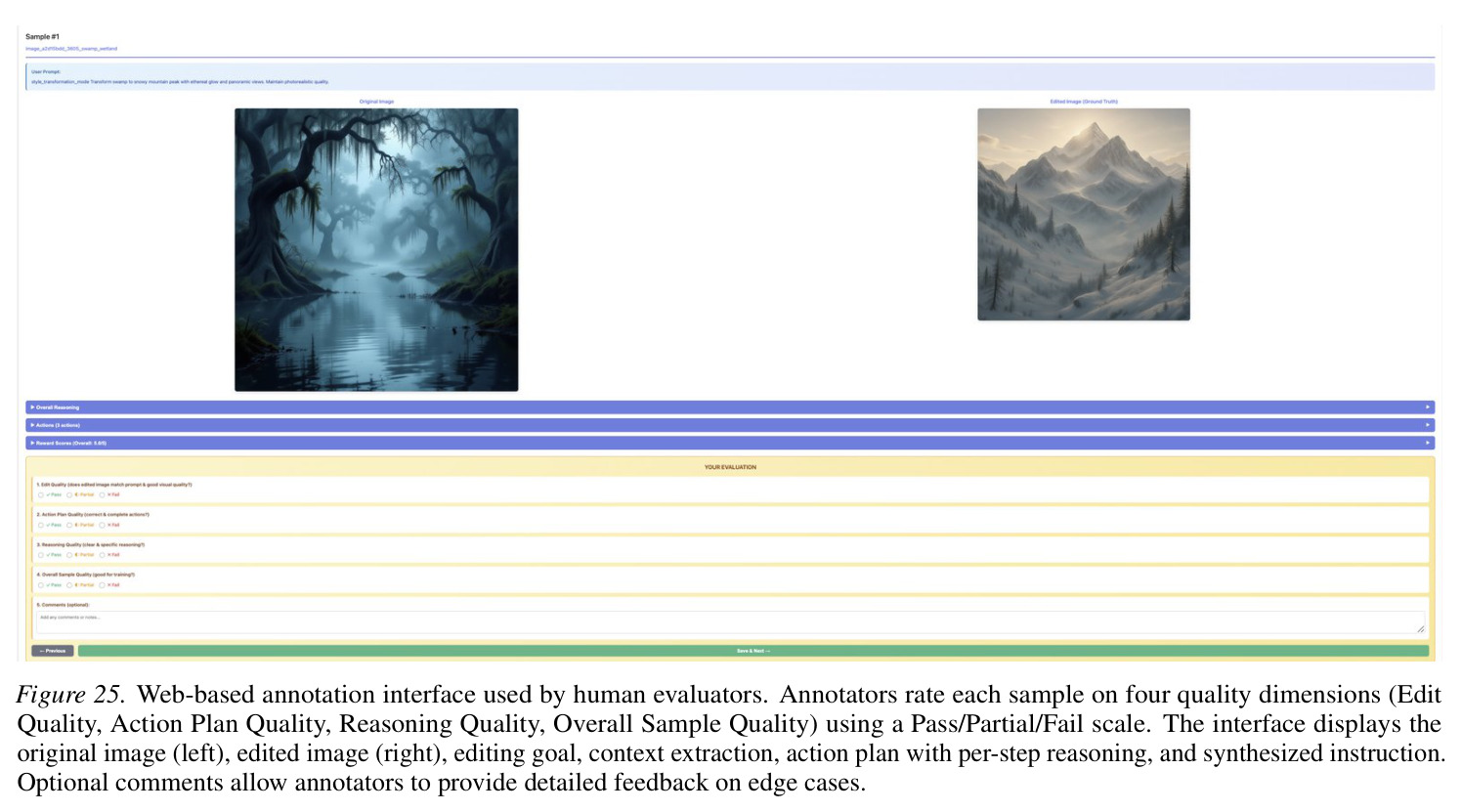Image resolution: width=1462 pixels, height=812 pixels.
Task: Select Pass for Edit Quality
Action: pos(41,494)
